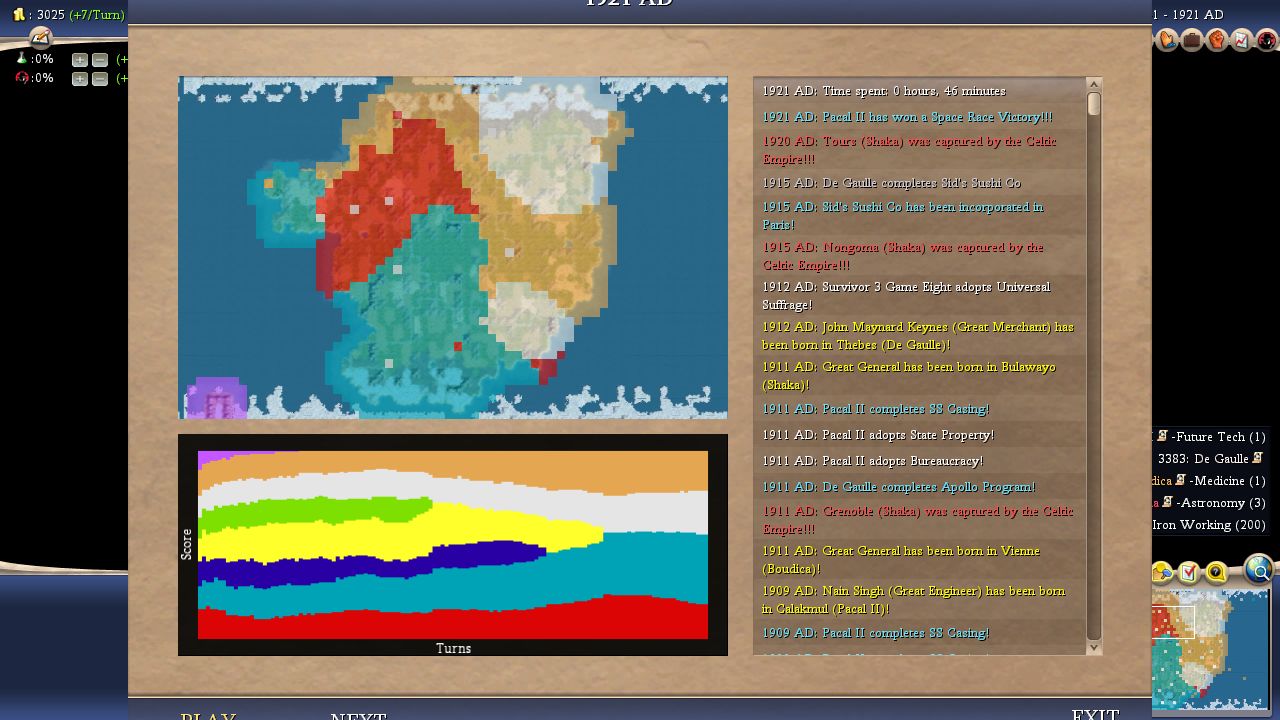Click the red checkmark victory conditions icon
Screen dimensions: 1280x720
coord(1189,573)
